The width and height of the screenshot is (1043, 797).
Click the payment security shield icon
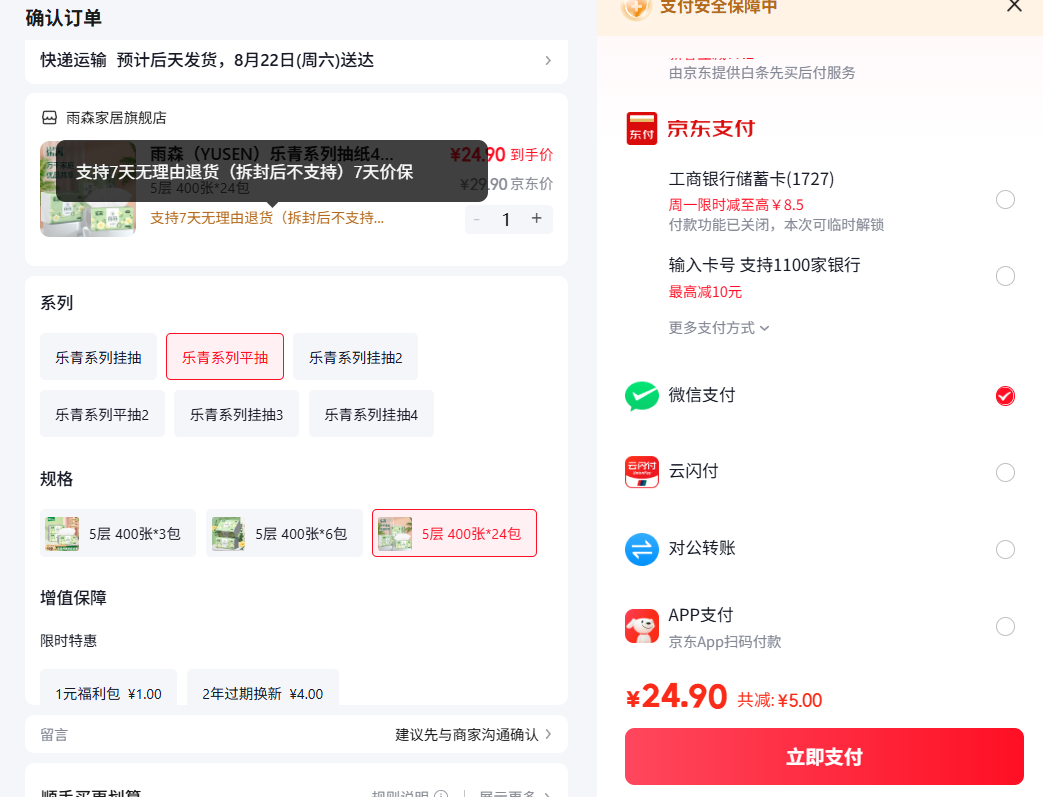coord(636,8)
